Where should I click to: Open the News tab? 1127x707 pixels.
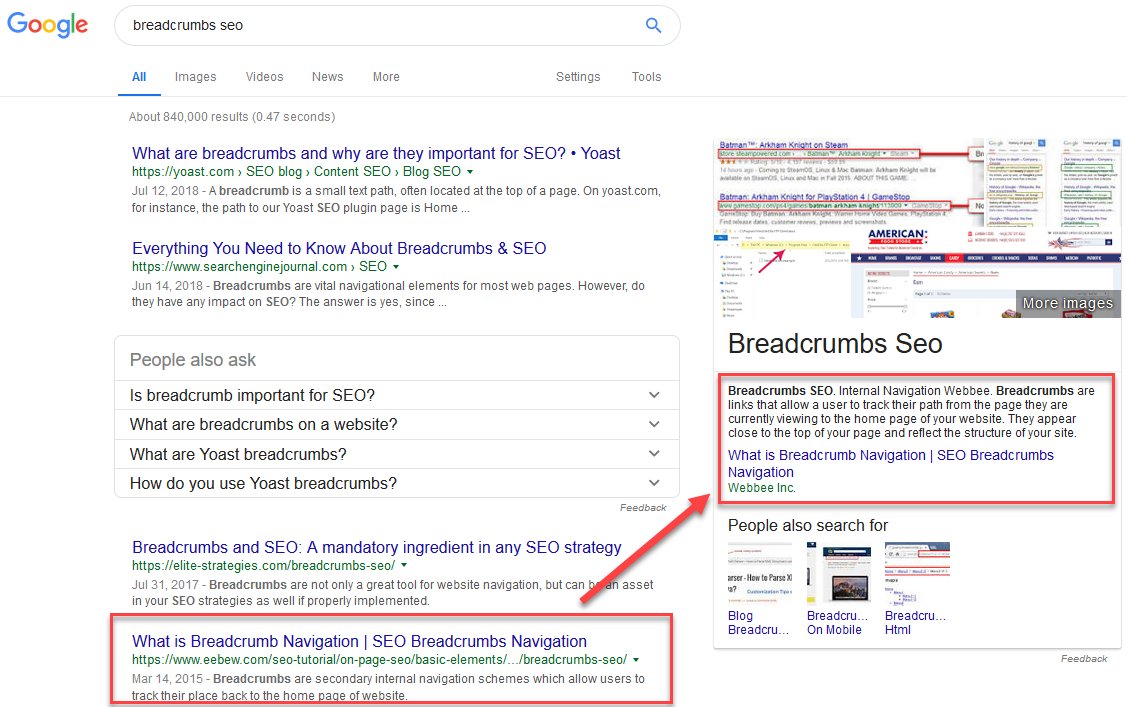328,77
